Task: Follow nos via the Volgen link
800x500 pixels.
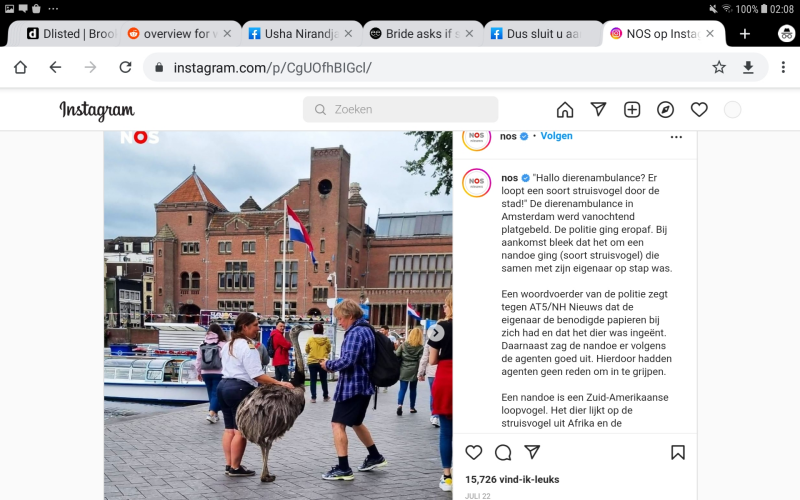Action: [x=556, y=136]
